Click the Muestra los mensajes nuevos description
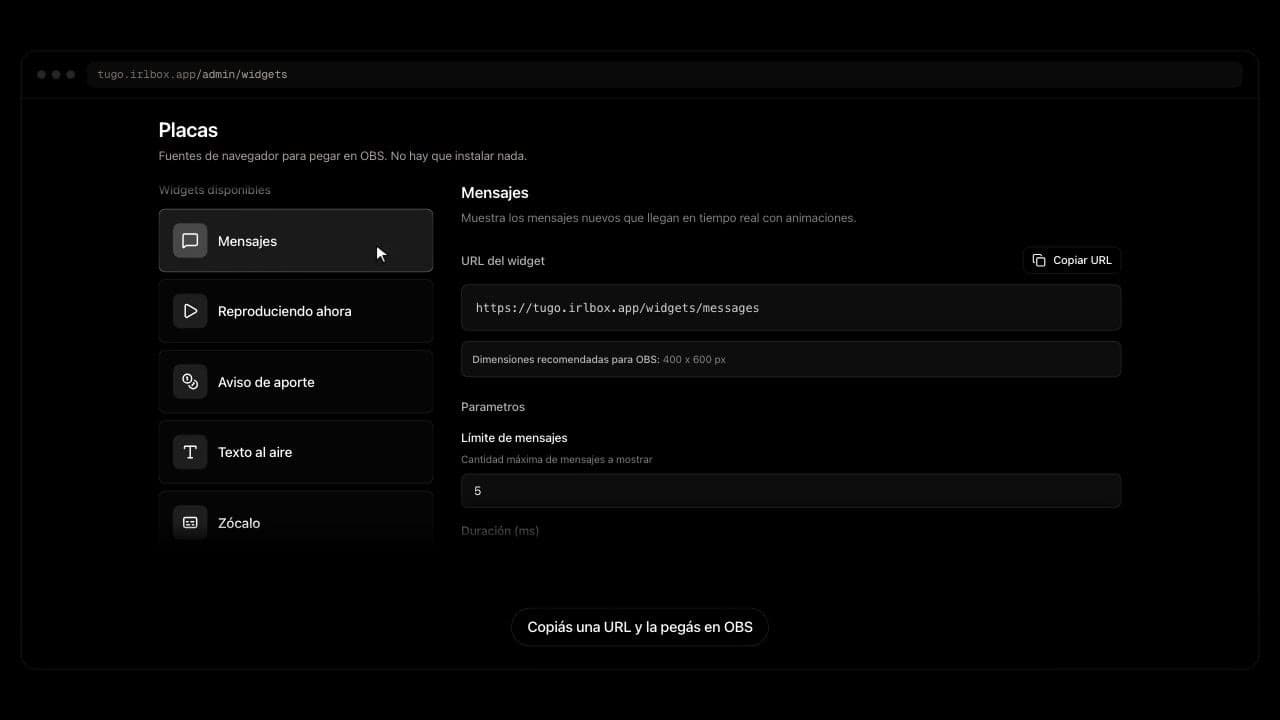The image size is (1280, 720). click(x=659, y=218)
